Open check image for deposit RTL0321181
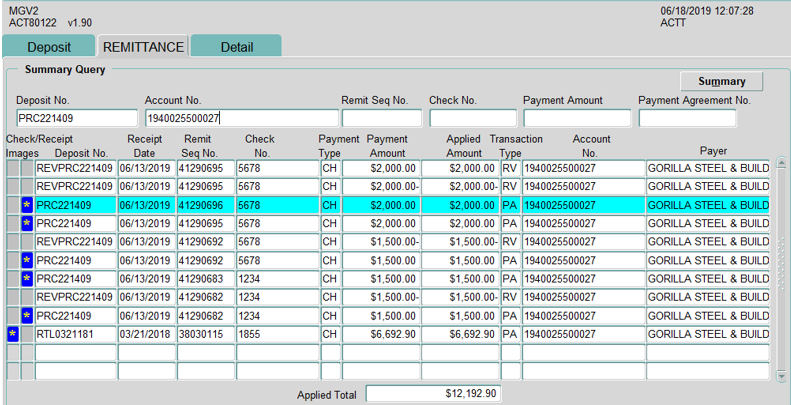791x405 pixels. point(13,333)
